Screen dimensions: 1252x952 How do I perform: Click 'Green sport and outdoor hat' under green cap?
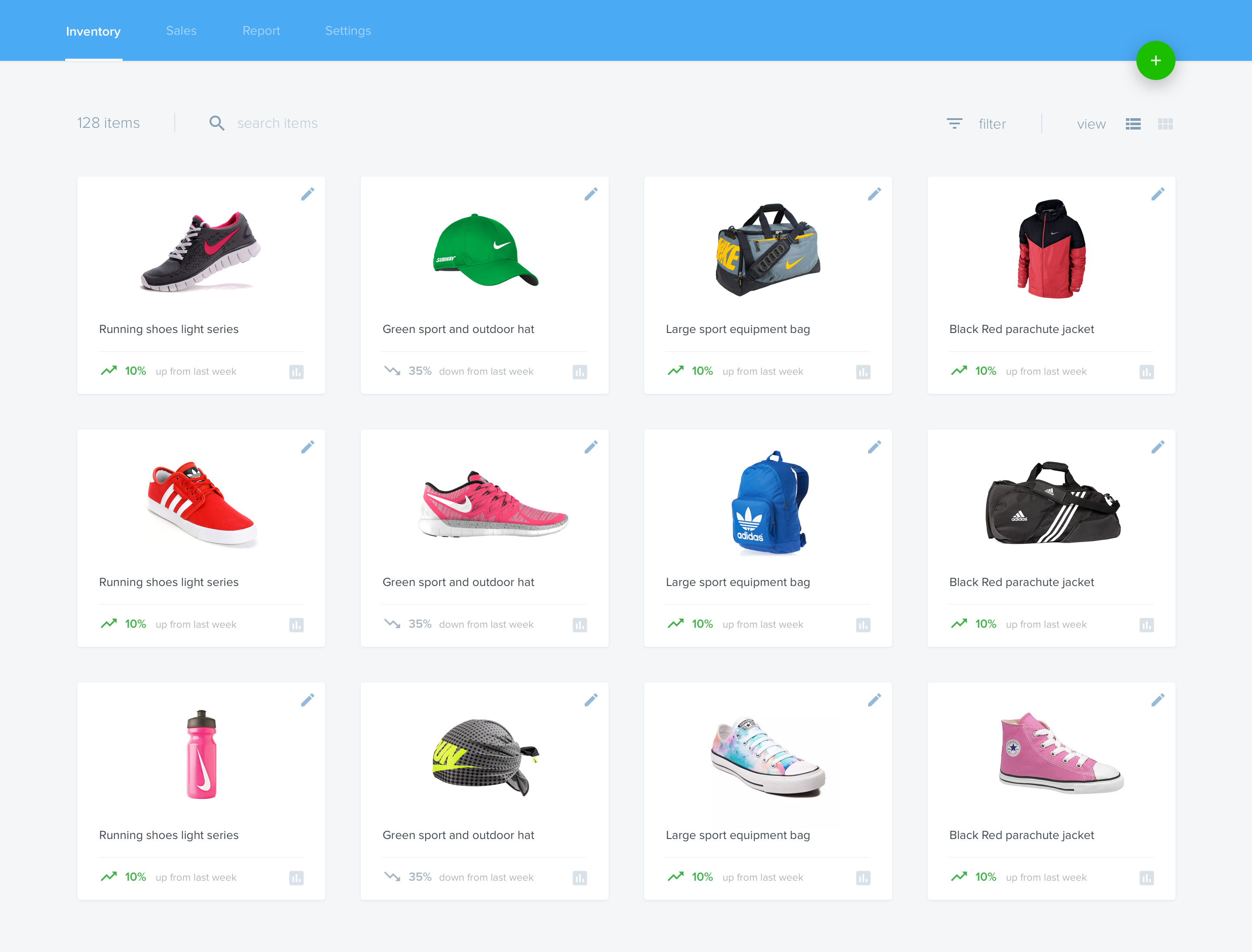[458, 329]
